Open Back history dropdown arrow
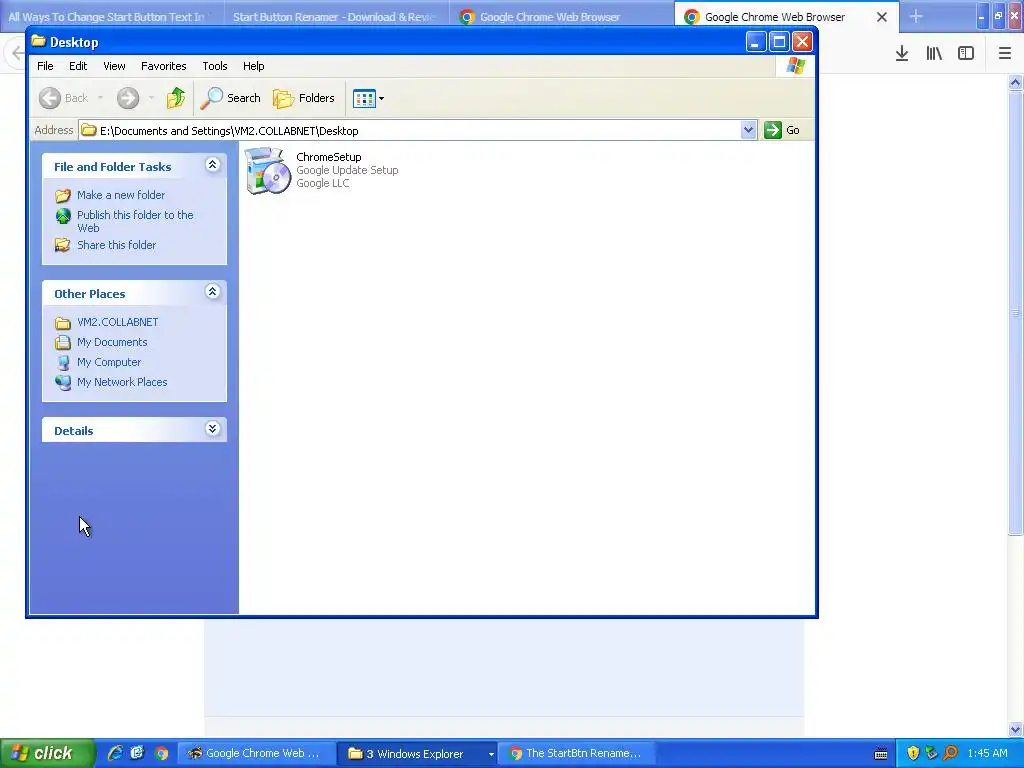The height and width of the screenshot is (768, 1024). point(100,98)
